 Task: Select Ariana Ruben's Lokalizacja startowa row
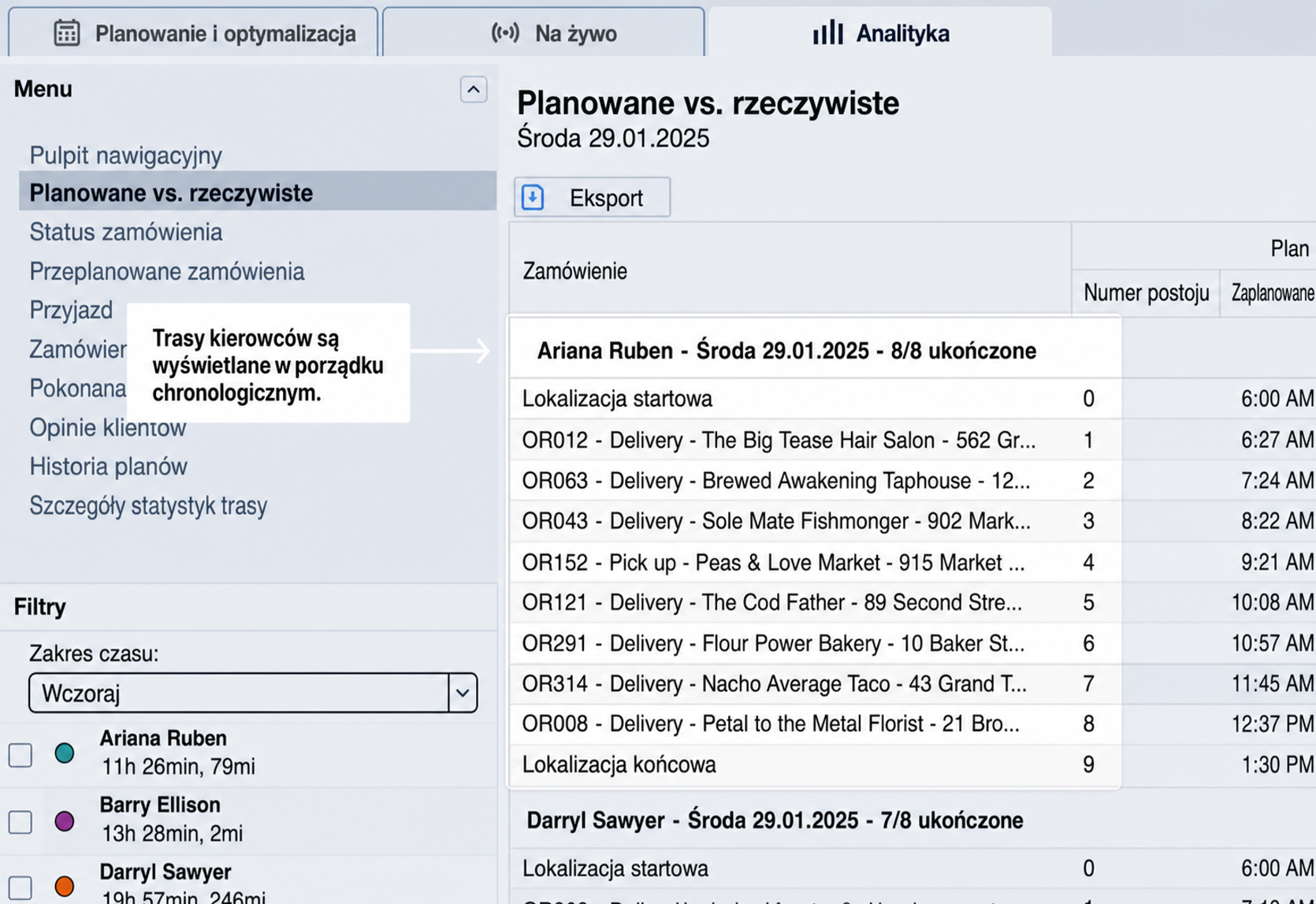coord(816,399)
